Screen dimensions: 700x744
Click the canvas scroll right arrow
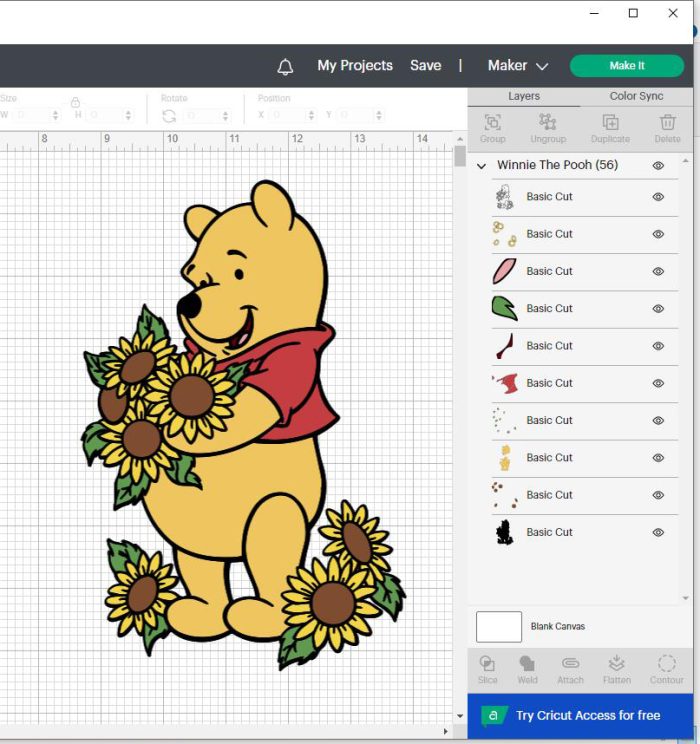(445, 731)
